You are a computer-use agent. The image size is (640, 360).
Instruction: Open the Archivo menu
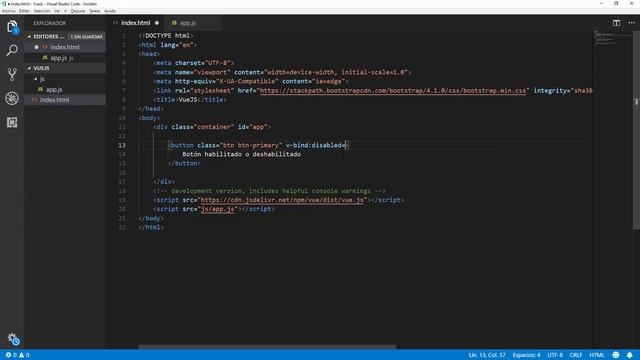tap(9, 11)
